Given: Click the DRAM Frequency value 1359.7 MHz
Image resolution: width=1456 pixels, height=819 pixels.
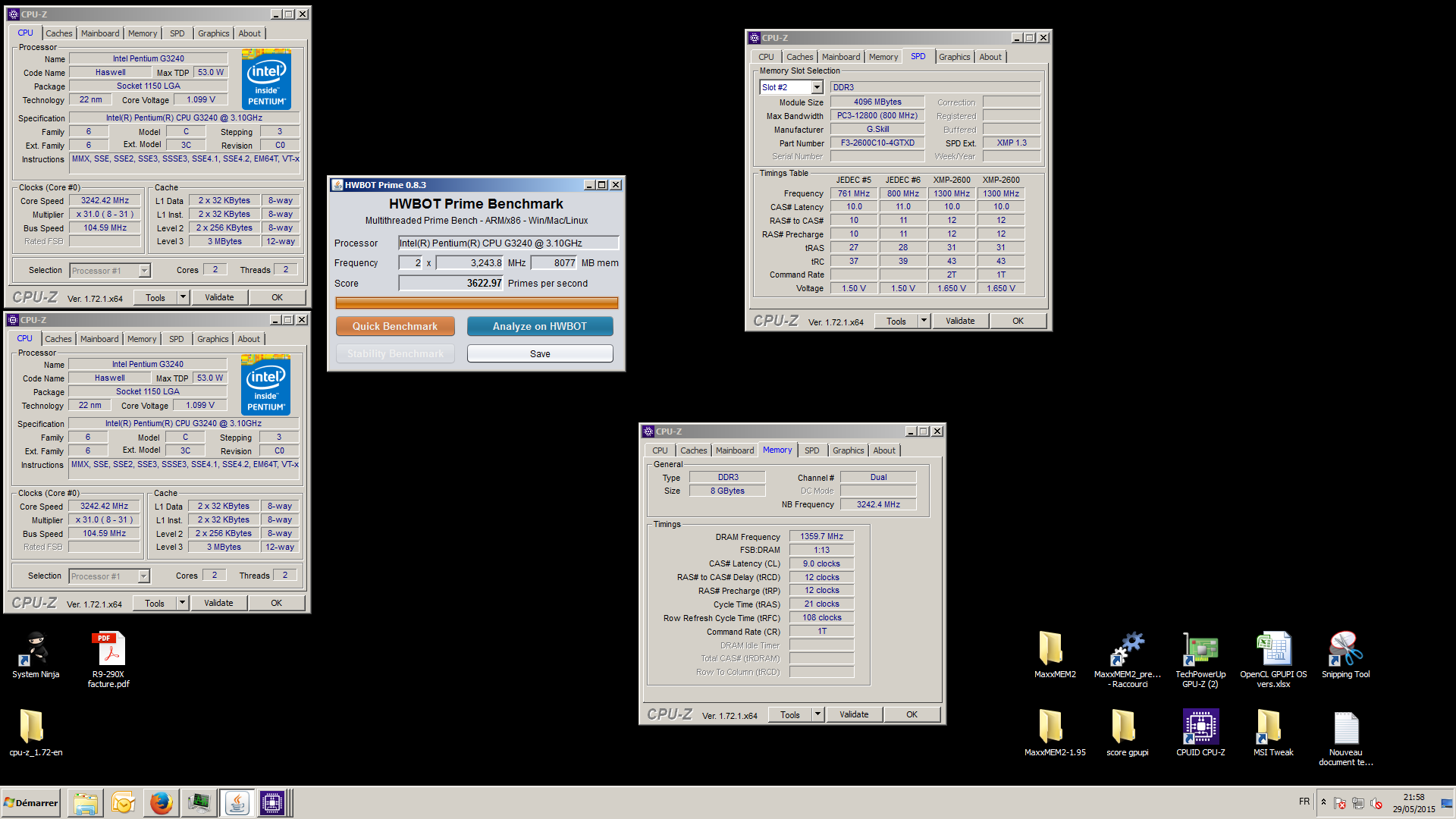Looking at the screenshot, I should tap(821, 536).
